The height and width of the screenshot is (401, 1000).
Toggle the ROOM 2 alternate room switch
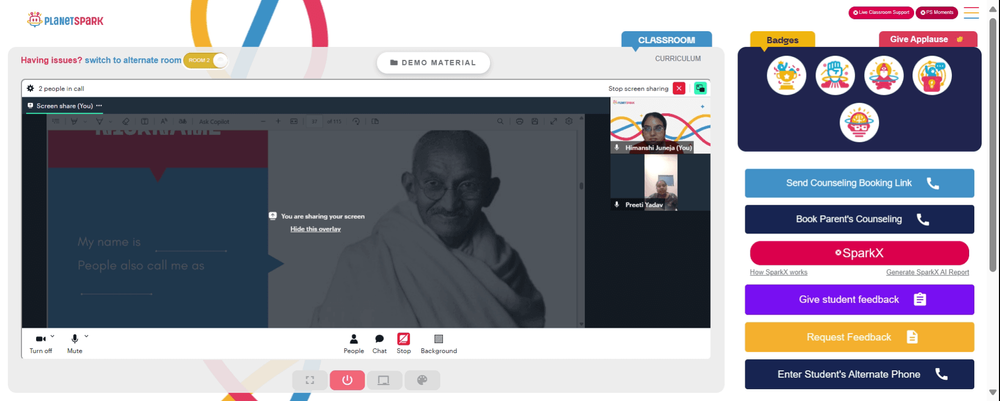point(205,61)
